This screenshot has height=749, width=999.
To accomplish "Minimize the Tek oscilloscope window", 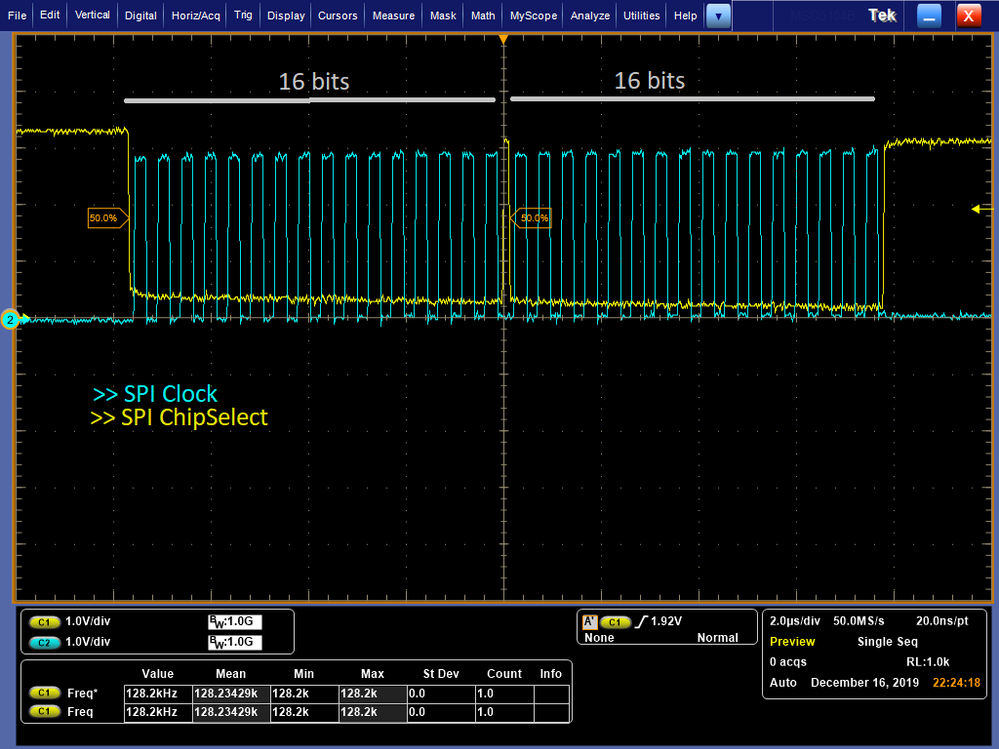I will pos(929,16).
